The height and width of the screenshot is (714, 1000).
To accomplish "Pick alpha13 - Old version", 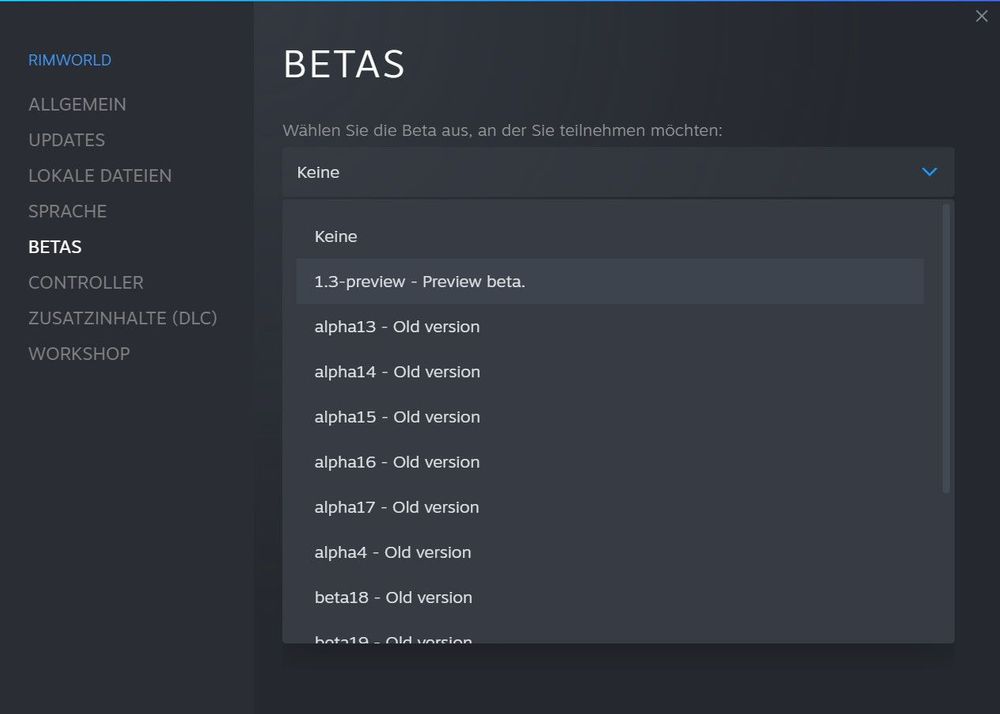I will (610, 327).
